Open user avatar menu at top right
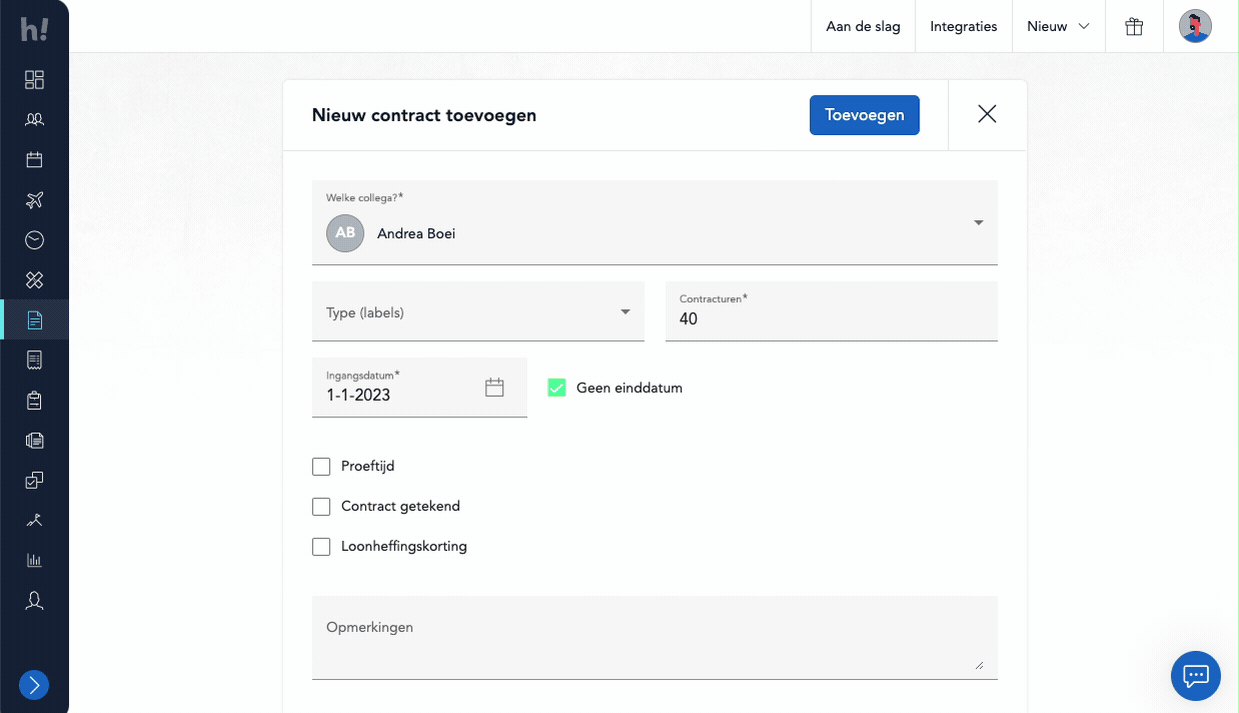This screenshot has width=1239, height=713. point(1195,26)
